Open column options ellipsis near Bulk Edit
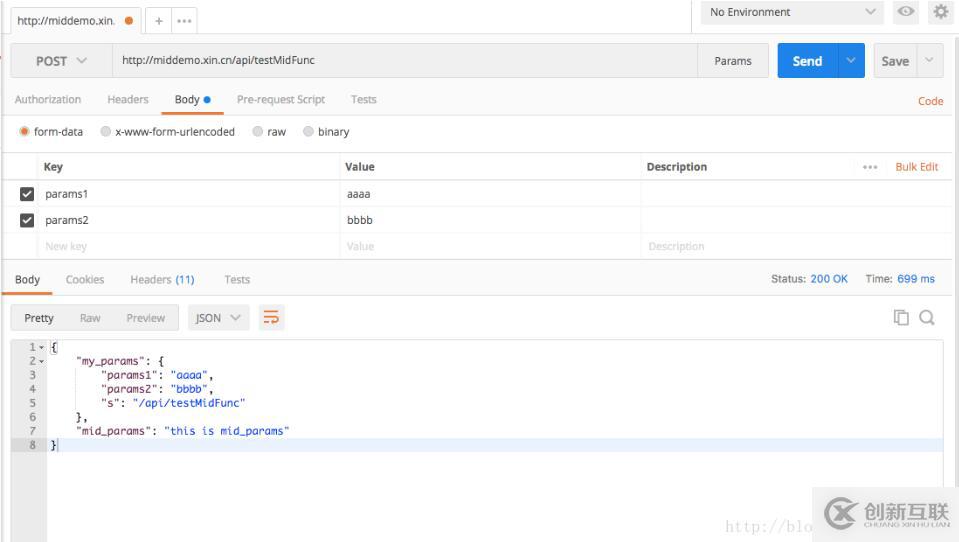 pyautogui.click(x=870, y=167)
